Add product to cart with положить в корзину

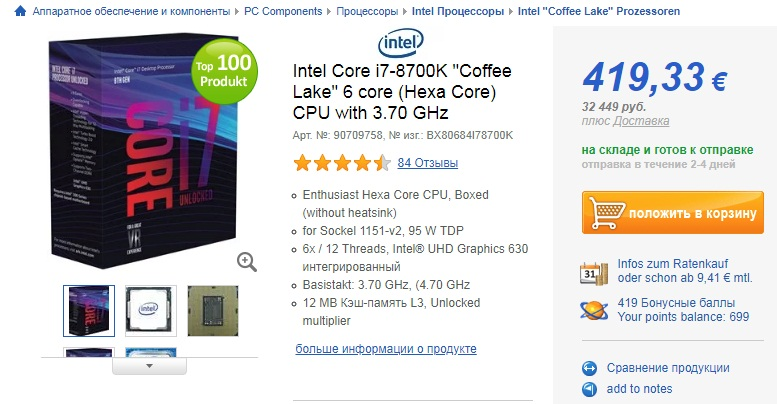point(673,213)
